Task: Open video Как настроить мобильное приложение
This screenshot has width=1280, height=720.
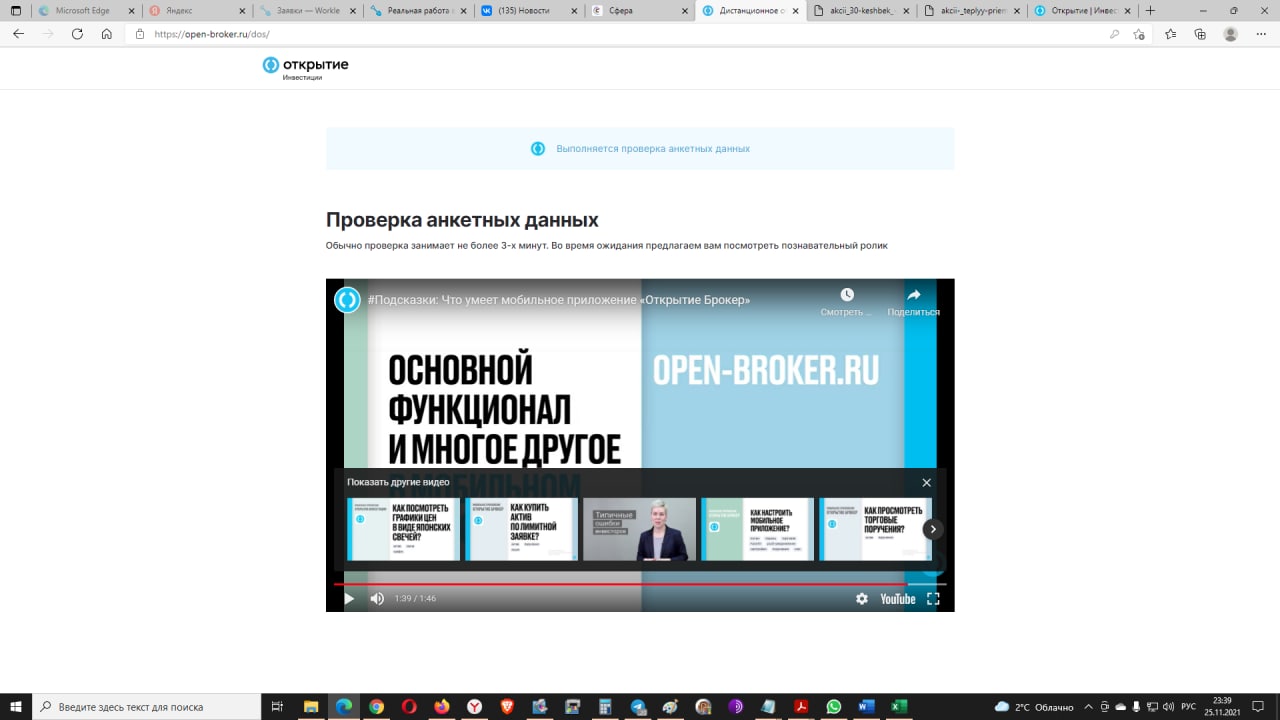Action: (757, 529)
